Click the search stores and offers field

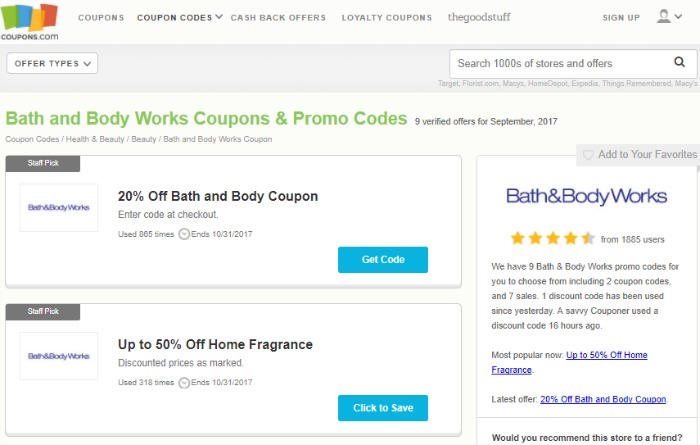(x=562, y=63)
